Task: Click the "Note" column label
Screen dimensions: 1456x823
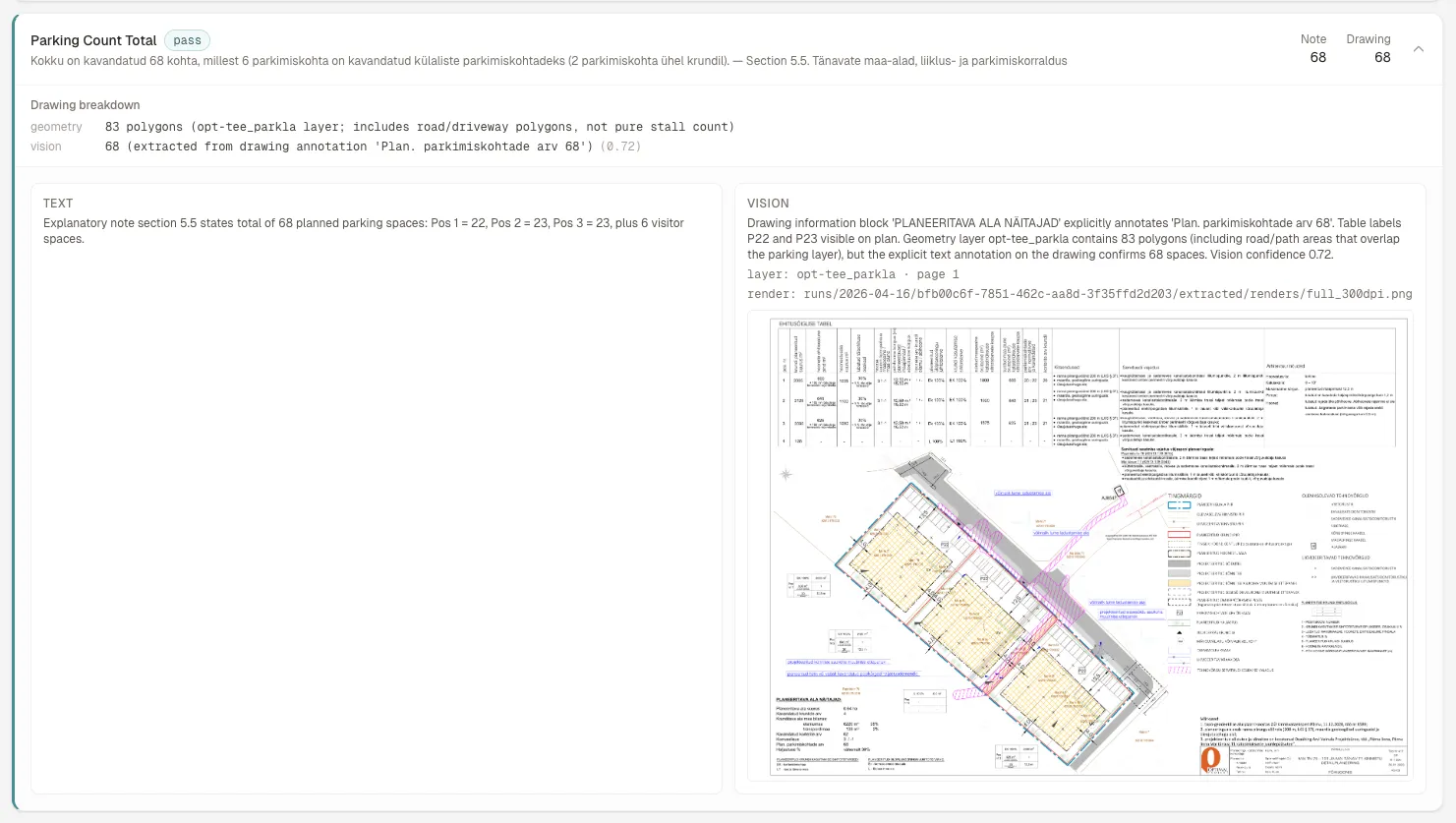Action: (1313, 39)
